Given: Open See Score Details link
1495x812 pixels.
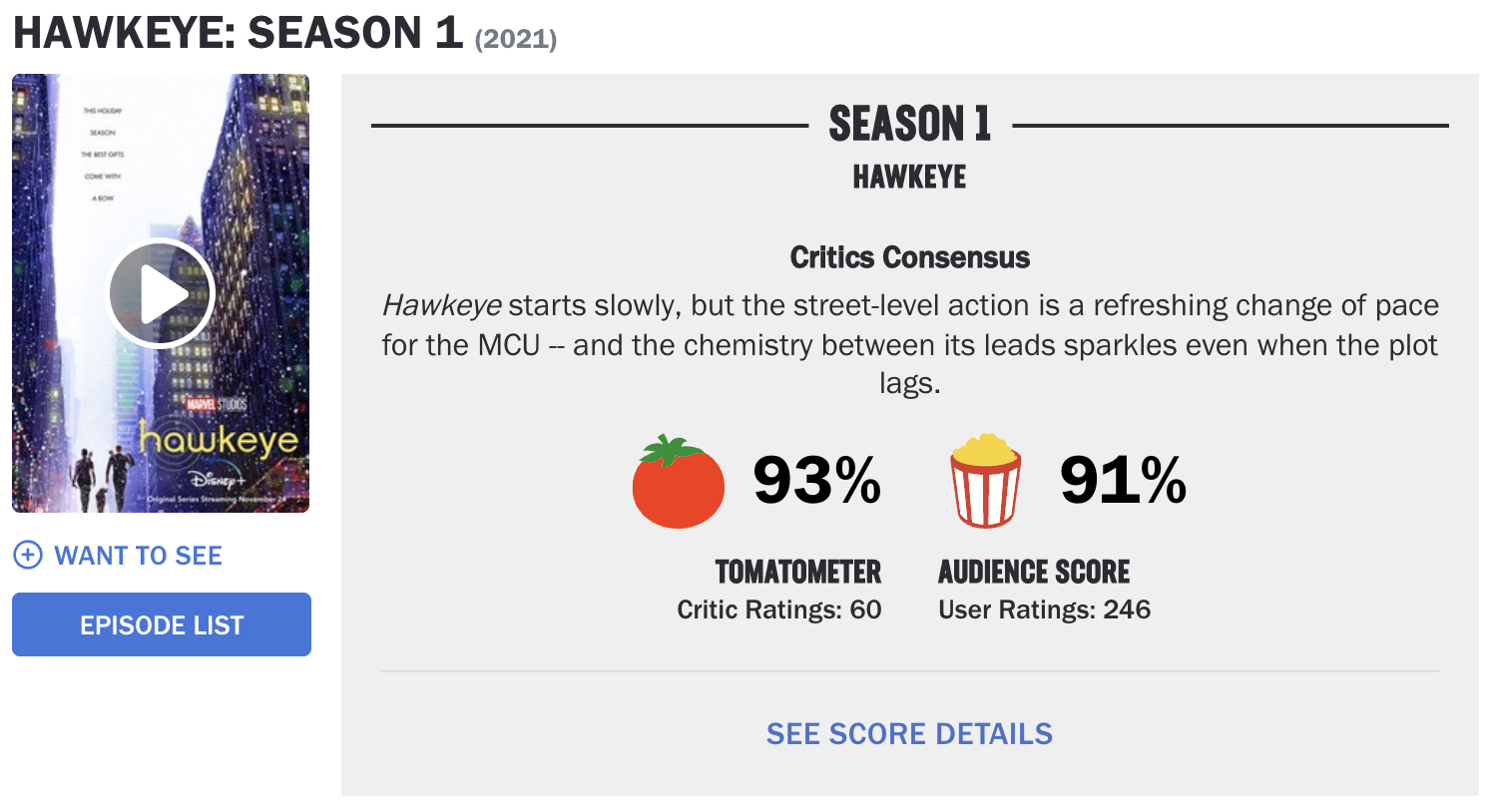Looking at the screenshot, I should [x=909, y=734].
